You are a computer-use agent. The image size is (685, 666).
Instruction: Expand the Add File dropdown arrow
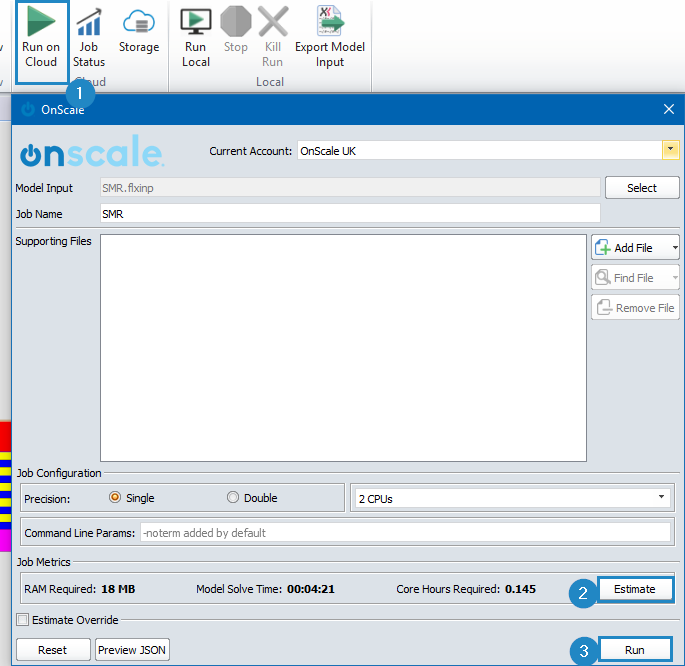pyautogui.click(x=675, y=248)
